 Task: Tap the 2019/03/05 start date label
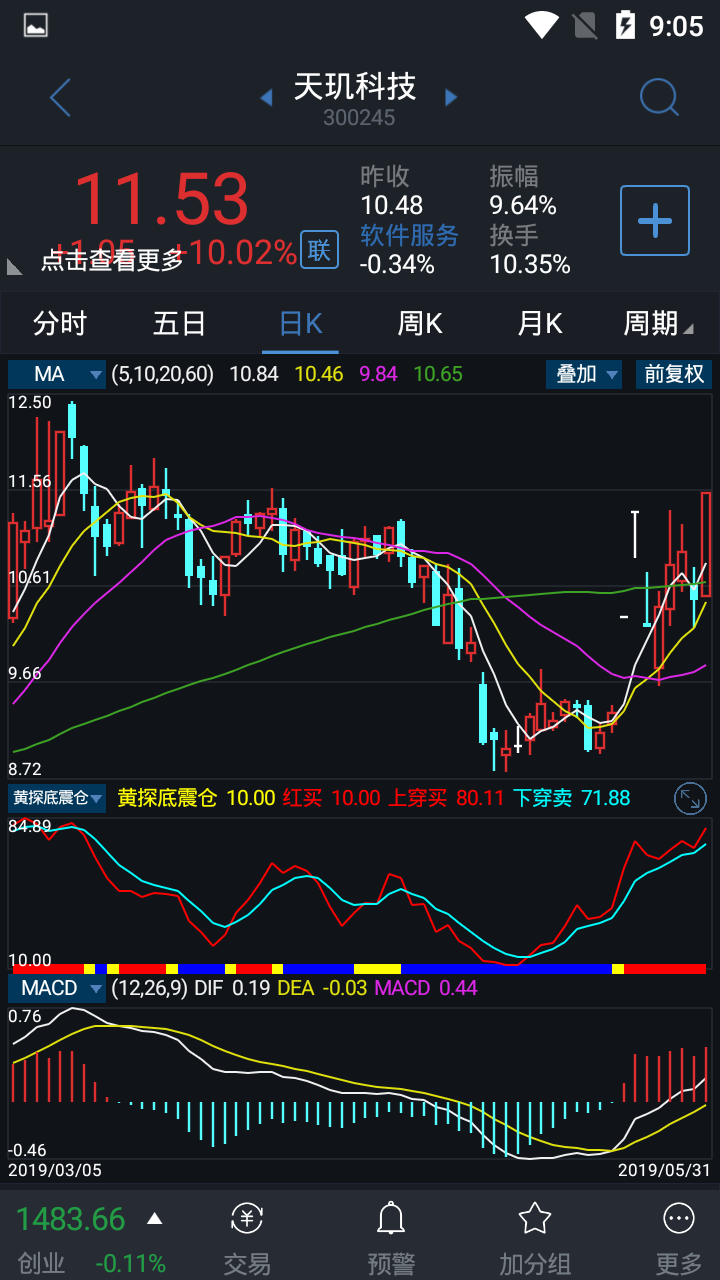[x=55, y=1169]
